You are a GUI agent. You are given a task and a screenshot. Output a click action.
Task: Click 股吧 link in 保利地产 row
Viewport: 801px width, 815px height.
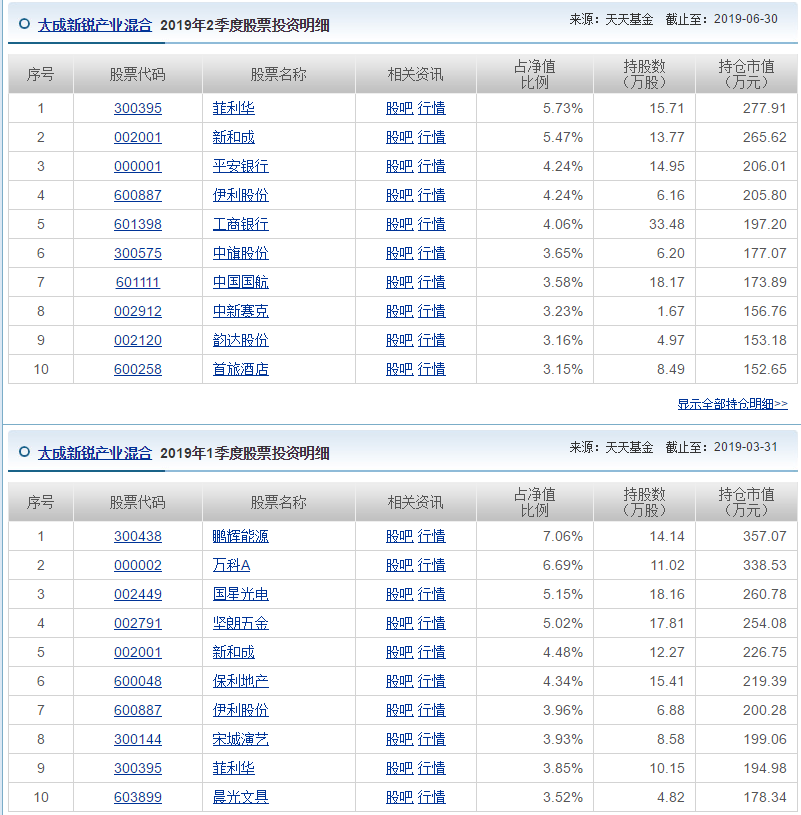[400, 681]
